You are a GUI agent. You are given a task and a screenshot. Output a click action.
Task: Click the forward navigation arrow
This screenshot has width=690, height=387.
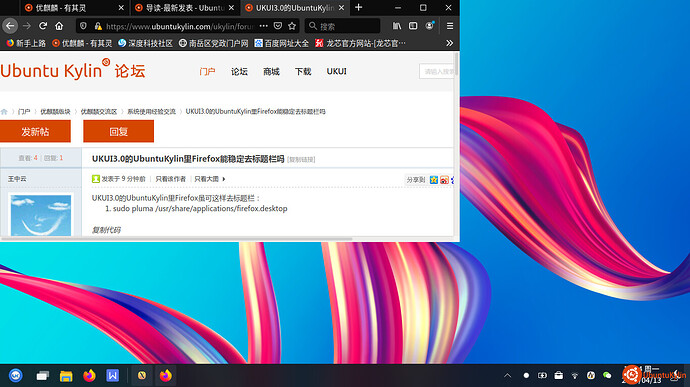[27, 26]
